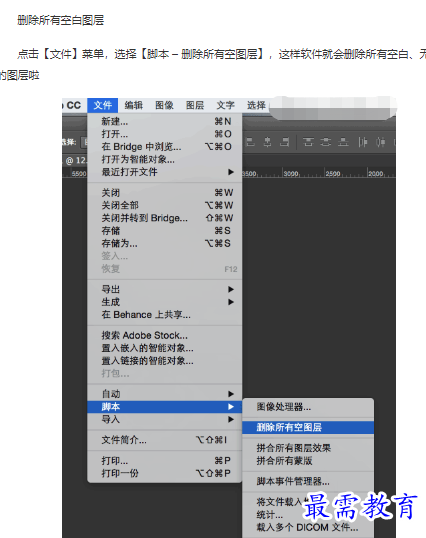Expand the 导出 submenu
This screenshot has height=538, width=426.
click(x=165, y=290)
